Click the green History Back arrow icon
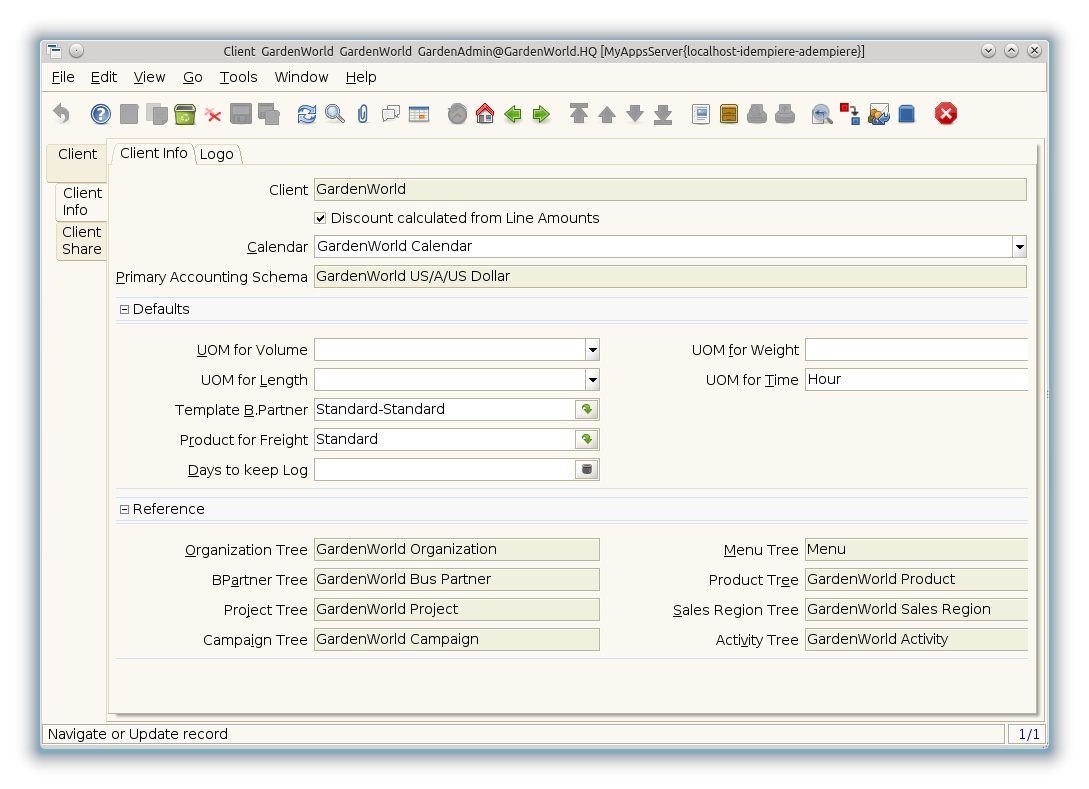 (x=513, y=114)
